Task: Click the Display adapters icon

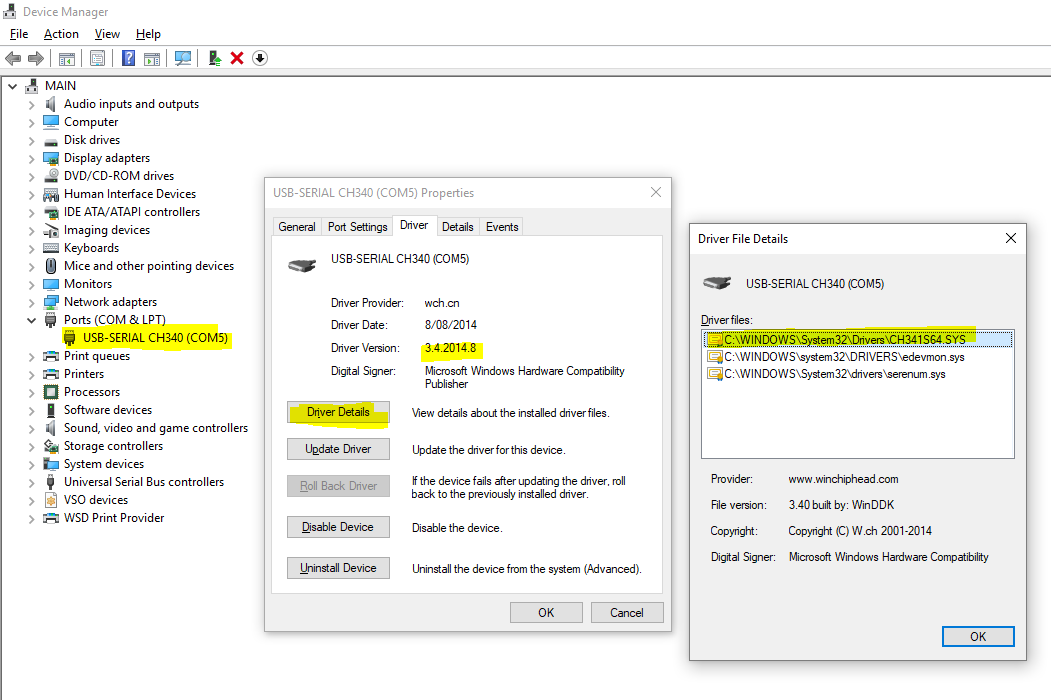Action: point(51,158)
